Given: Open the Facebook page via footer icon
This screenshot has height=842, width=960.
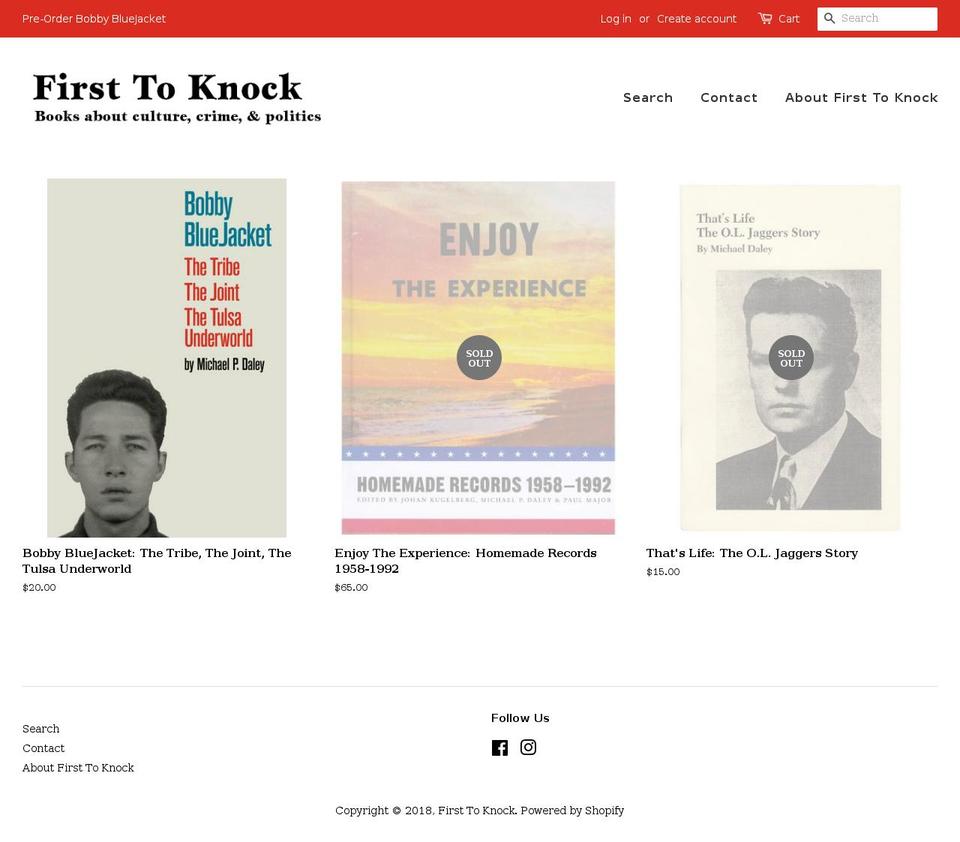Looking at the screenshot, I should pos(500,747).
